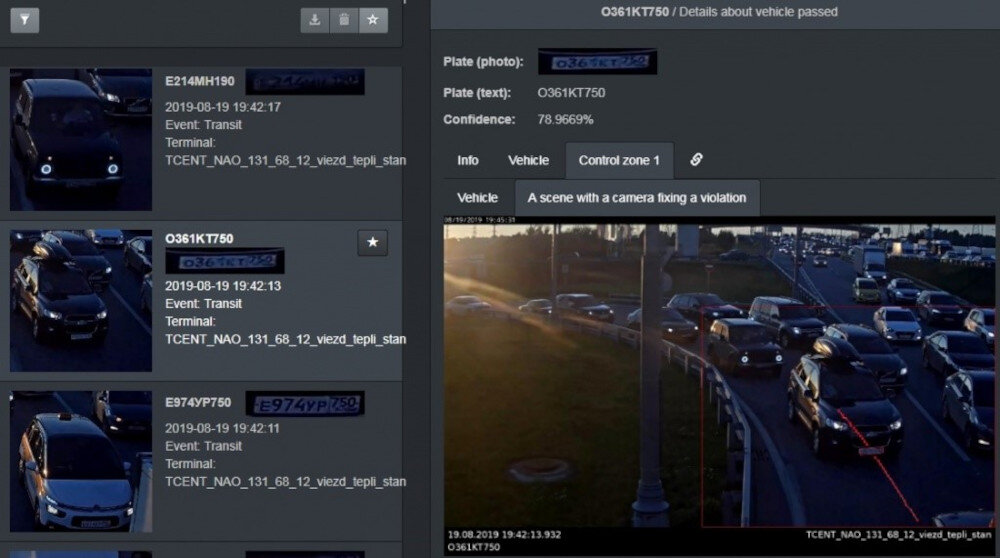Click timestamp 2019-08-19 19:42:11

(x=222, y=428)
